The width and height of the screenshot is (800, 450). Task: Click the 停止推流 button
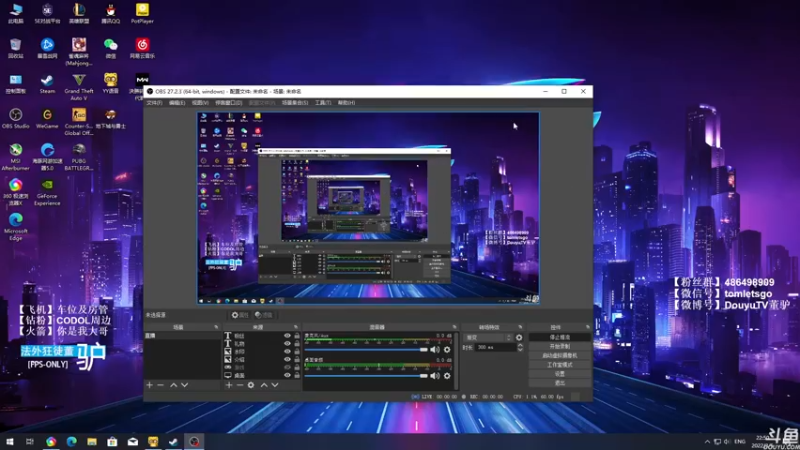click(x=560, y=337)
